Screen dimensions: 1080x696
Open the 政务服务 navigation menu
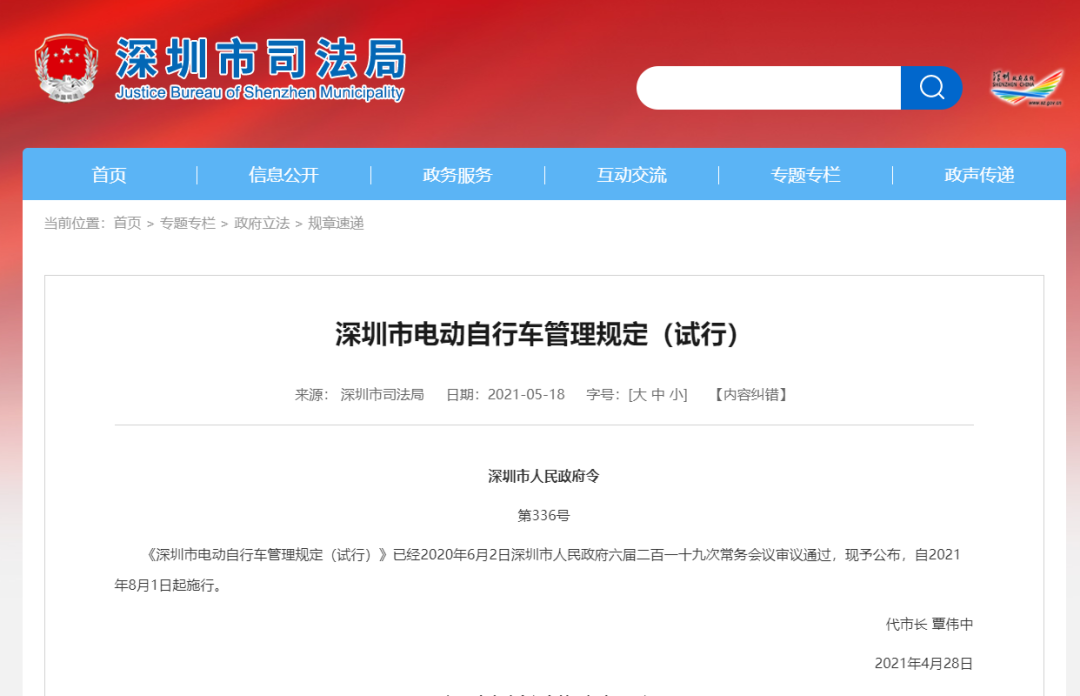[456, 174]
